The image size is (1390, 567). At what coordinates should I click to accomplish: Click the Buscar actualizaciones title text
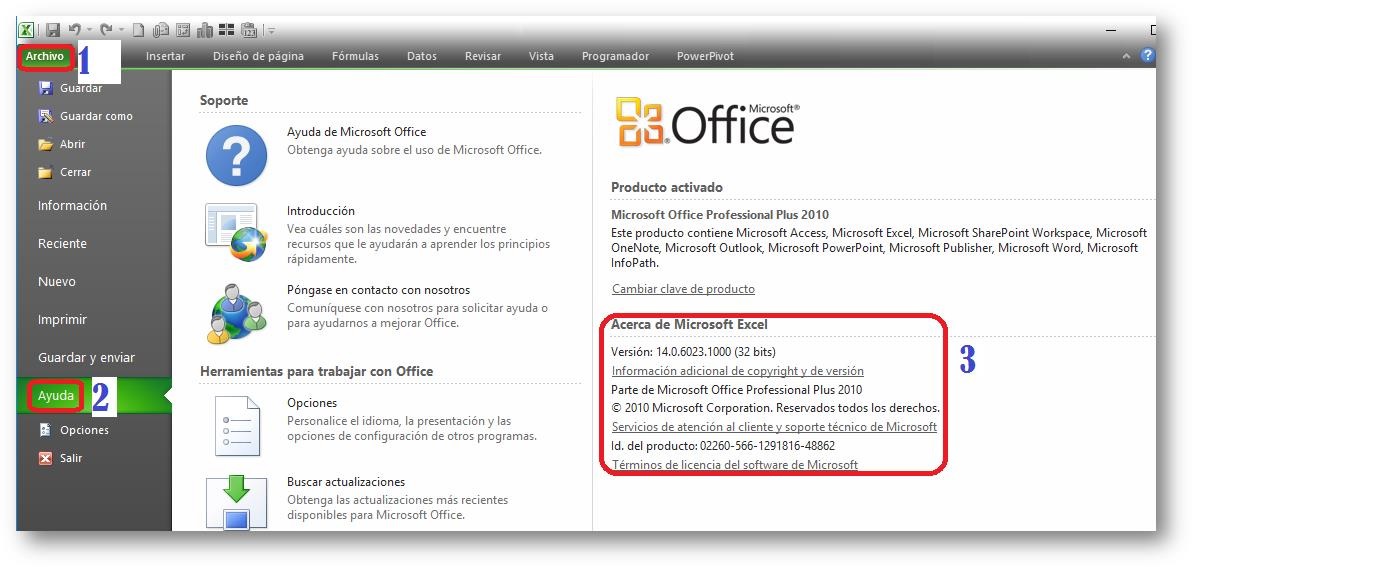[346, 482]
